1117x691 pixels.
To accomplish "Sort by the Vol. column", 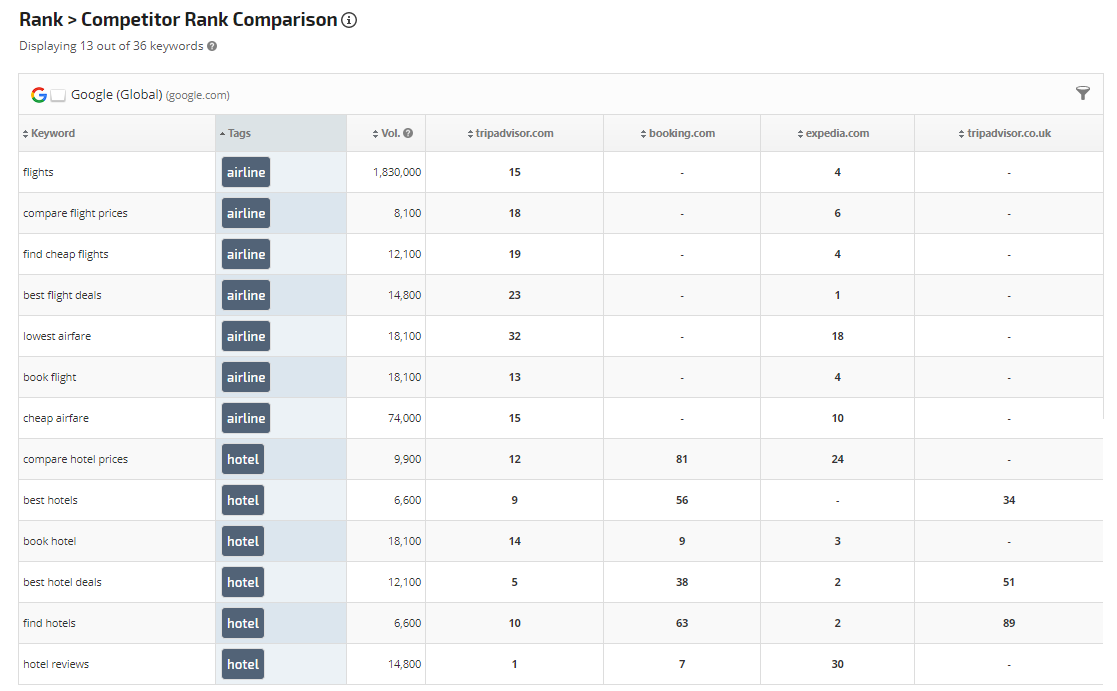I will pos(386,133).
